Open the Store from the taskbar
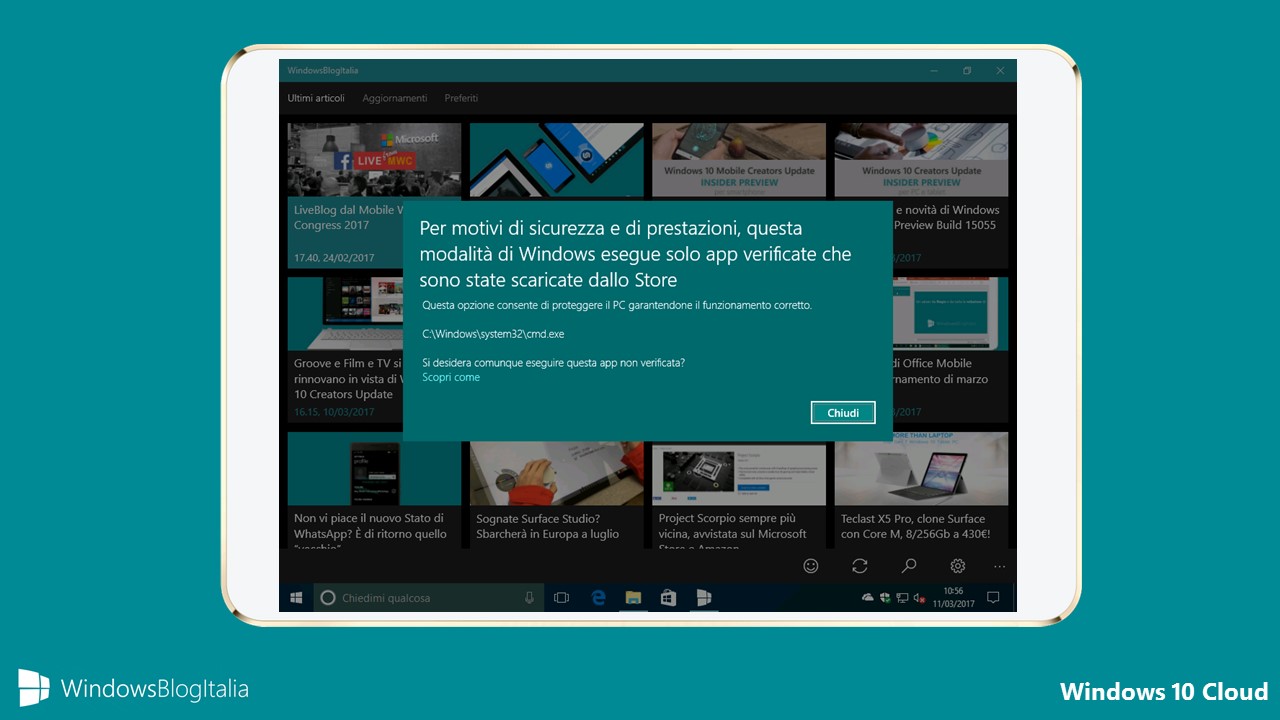 [668, 598]
